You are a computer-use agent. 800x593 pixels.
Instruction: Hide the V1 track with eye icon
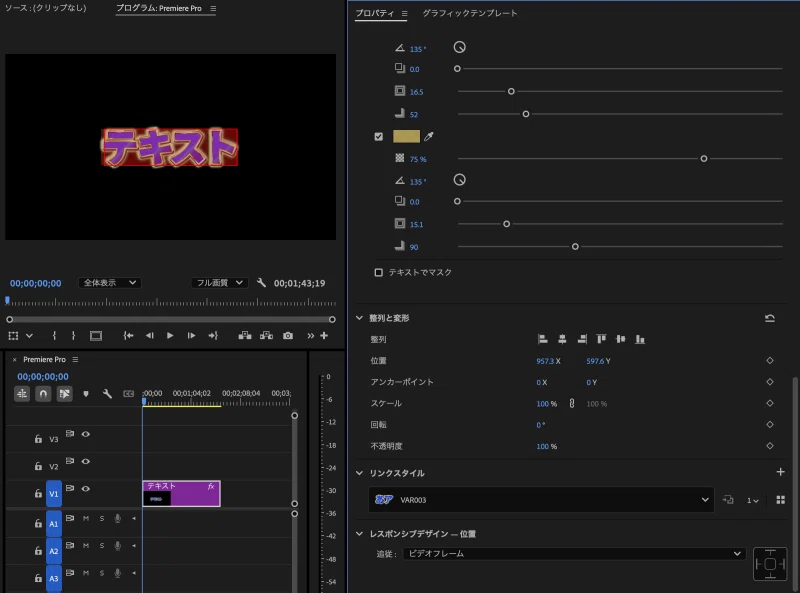click(x=86, y=490)
